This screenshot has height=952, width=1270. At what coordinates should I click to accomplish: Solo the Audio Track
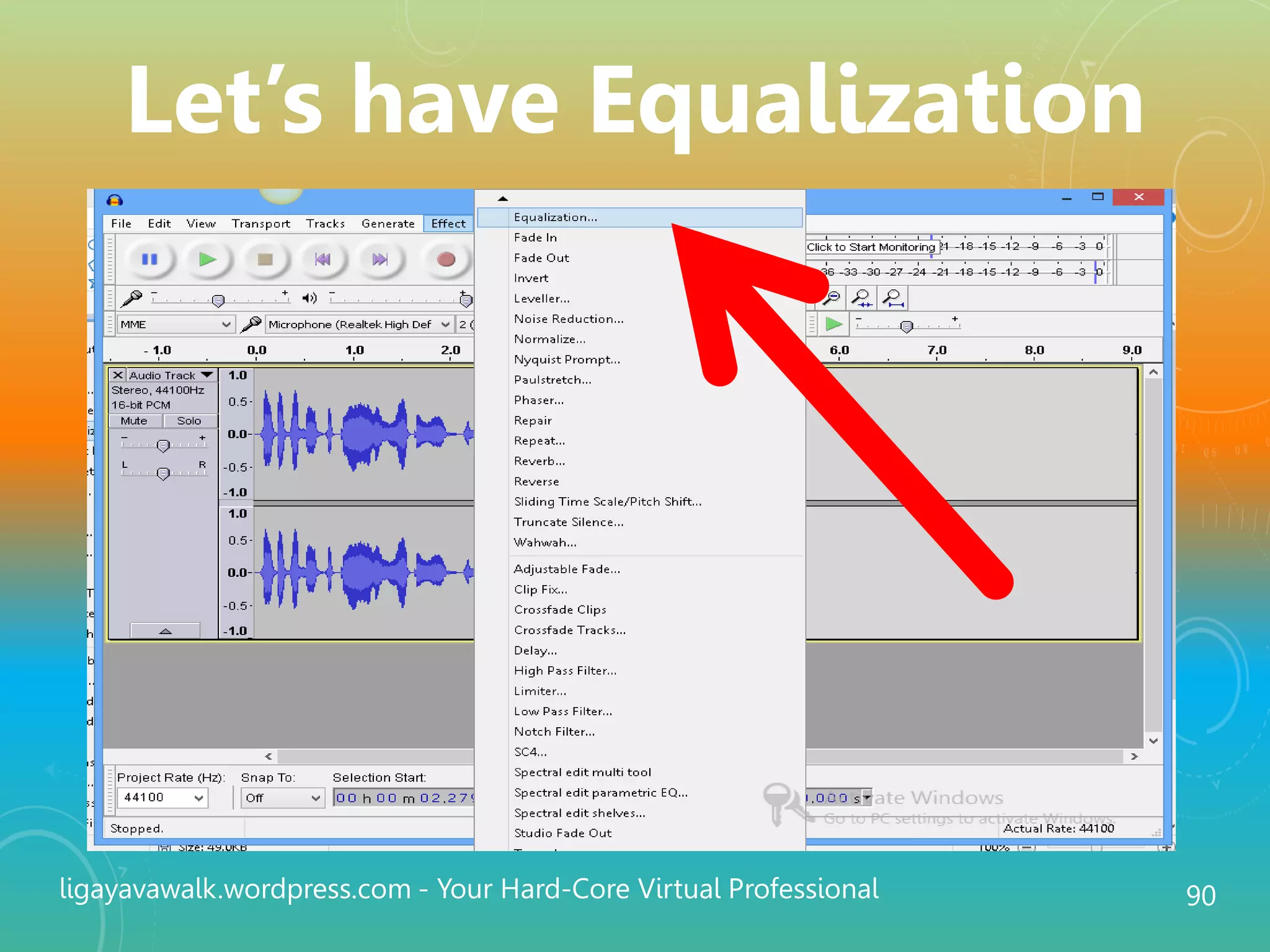(x=189, y=421)
